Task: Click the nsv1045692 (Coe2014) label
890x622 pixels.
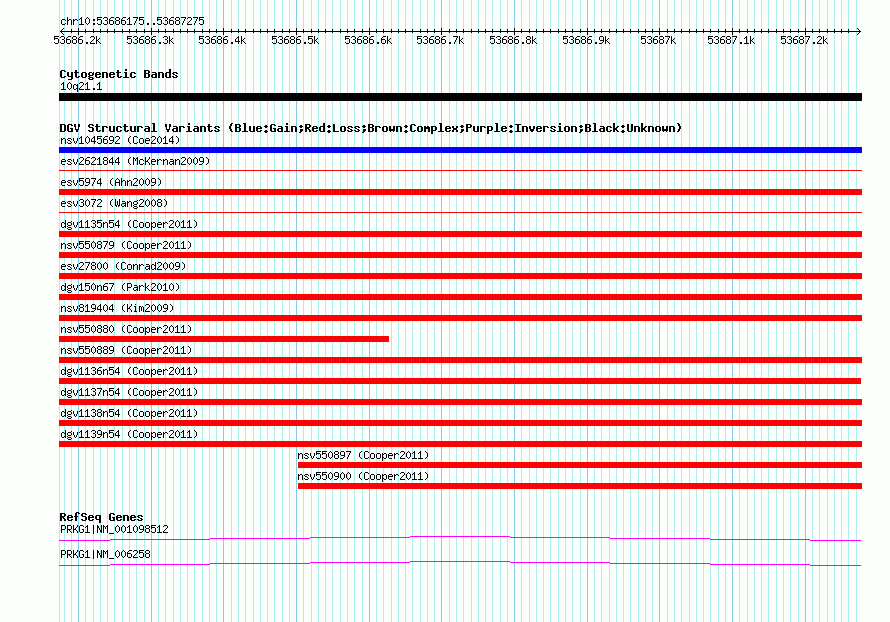Action: [120, 140]
